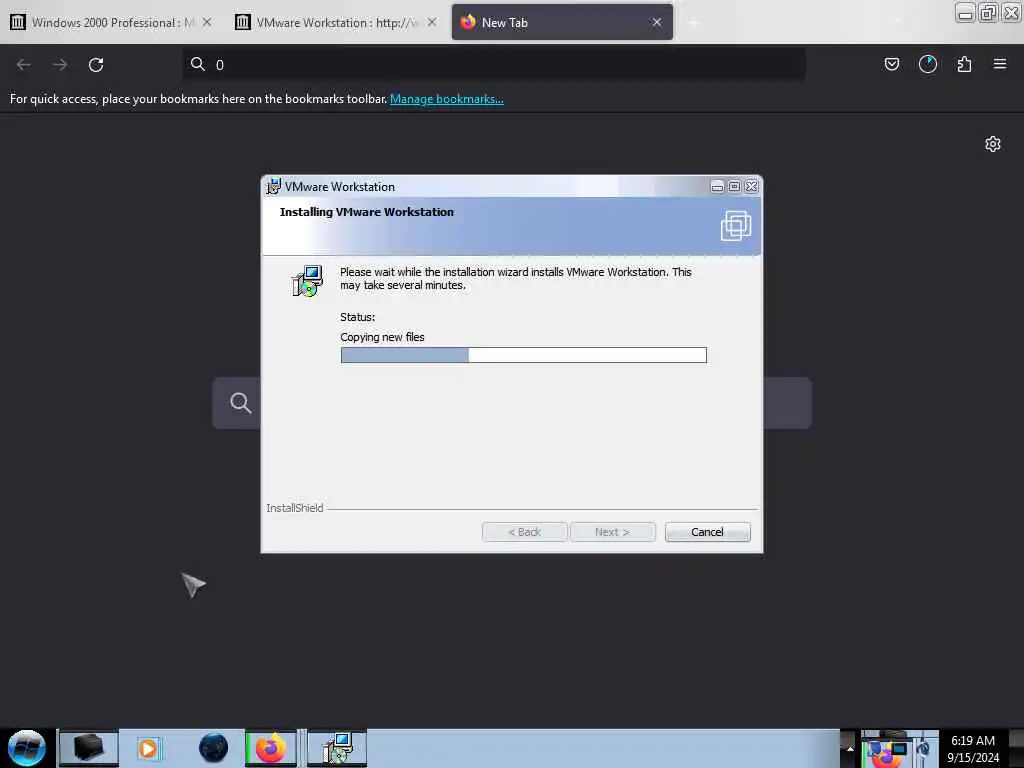Click the setup disc icon beside message
This screenshot has height=768, width=1024.
click(x=308, y=281)
